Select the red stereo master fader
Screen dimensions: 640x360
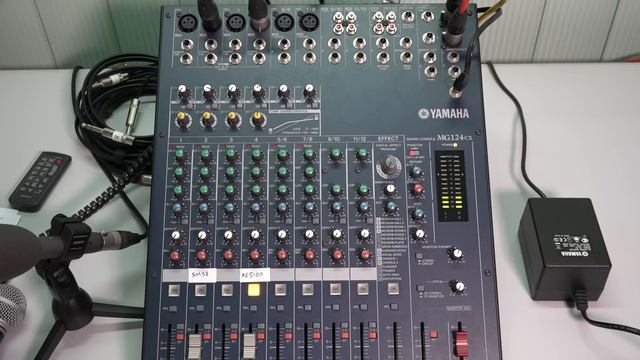click(461, 344)
